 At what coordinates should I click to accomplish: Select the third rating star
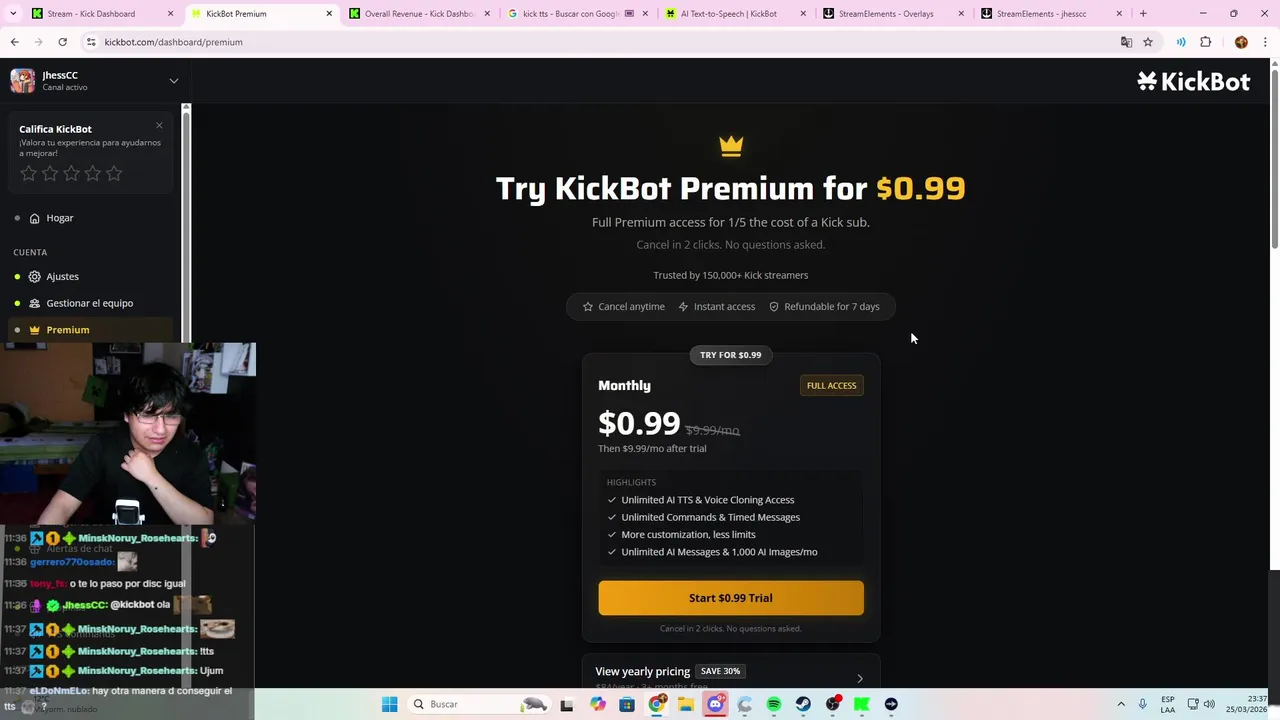click(x=71, y=174)
